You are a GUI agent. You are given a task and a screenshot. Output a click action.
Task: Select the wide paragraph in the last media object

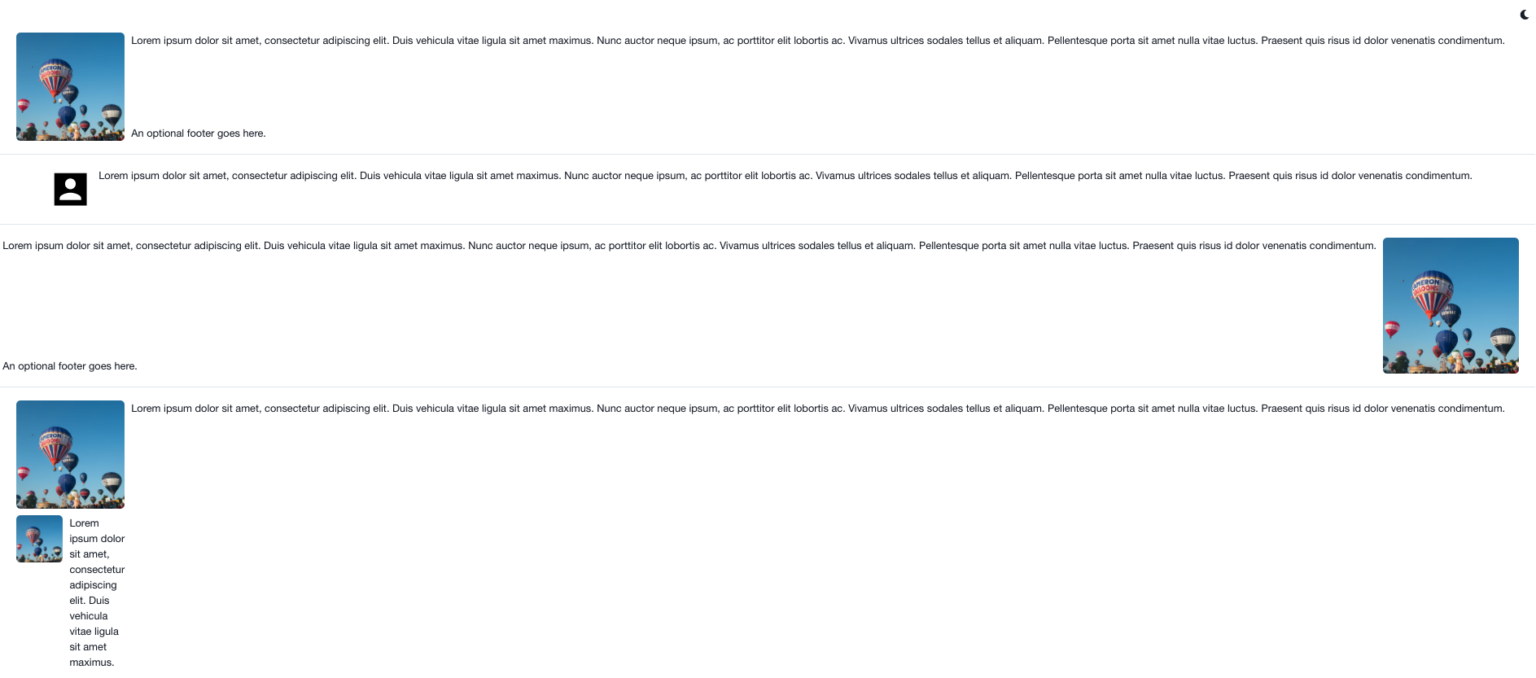pyautogui.click(x=818, y=408)
